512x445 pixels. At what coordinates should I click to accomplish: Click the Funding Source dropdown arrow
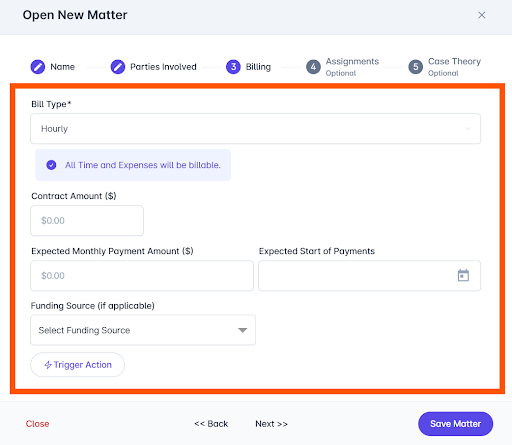pyautogui.click(x=243, y=330)
